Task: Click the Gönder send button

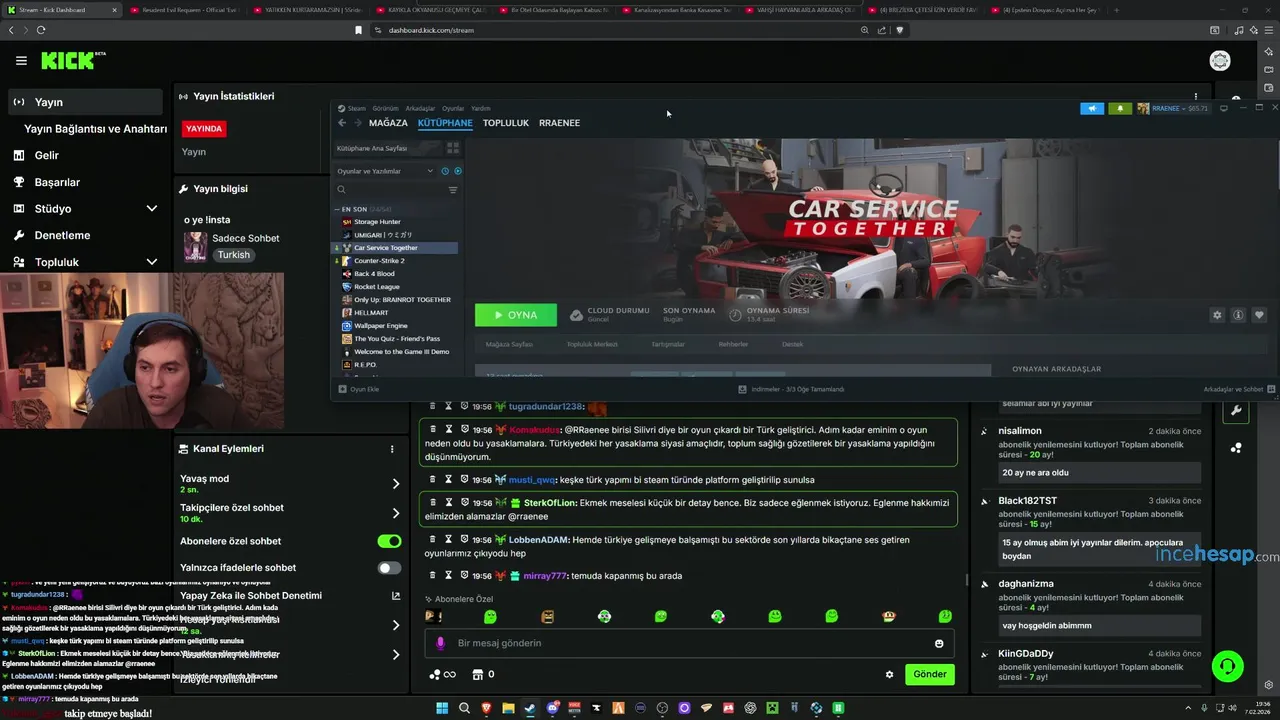Action: (x=930, y=674)
